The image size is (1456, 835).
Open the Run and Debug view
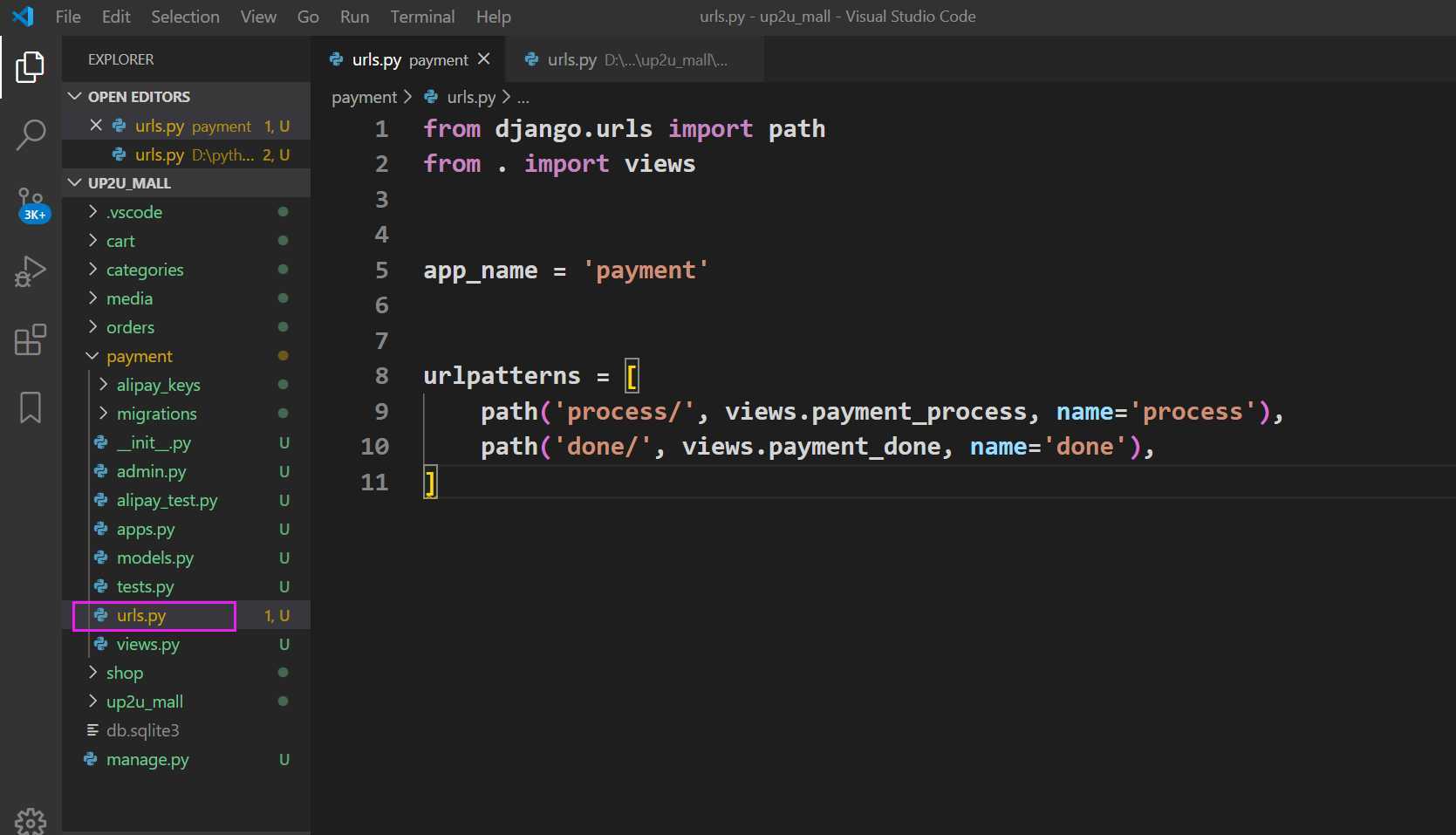coord(31,271)
